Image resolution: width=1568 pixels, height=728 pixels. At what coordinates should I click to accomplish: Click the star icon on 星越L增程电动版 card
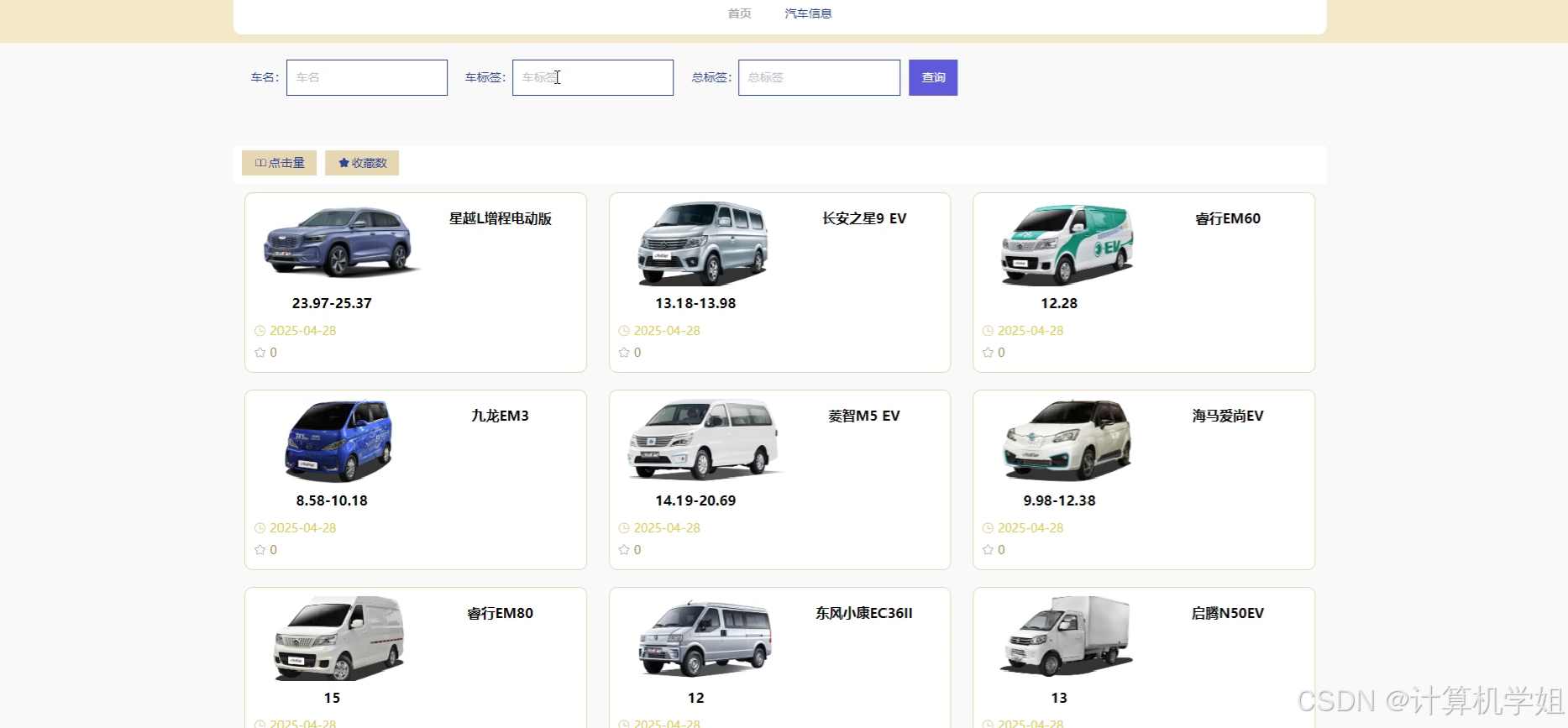tap(260, 353)
